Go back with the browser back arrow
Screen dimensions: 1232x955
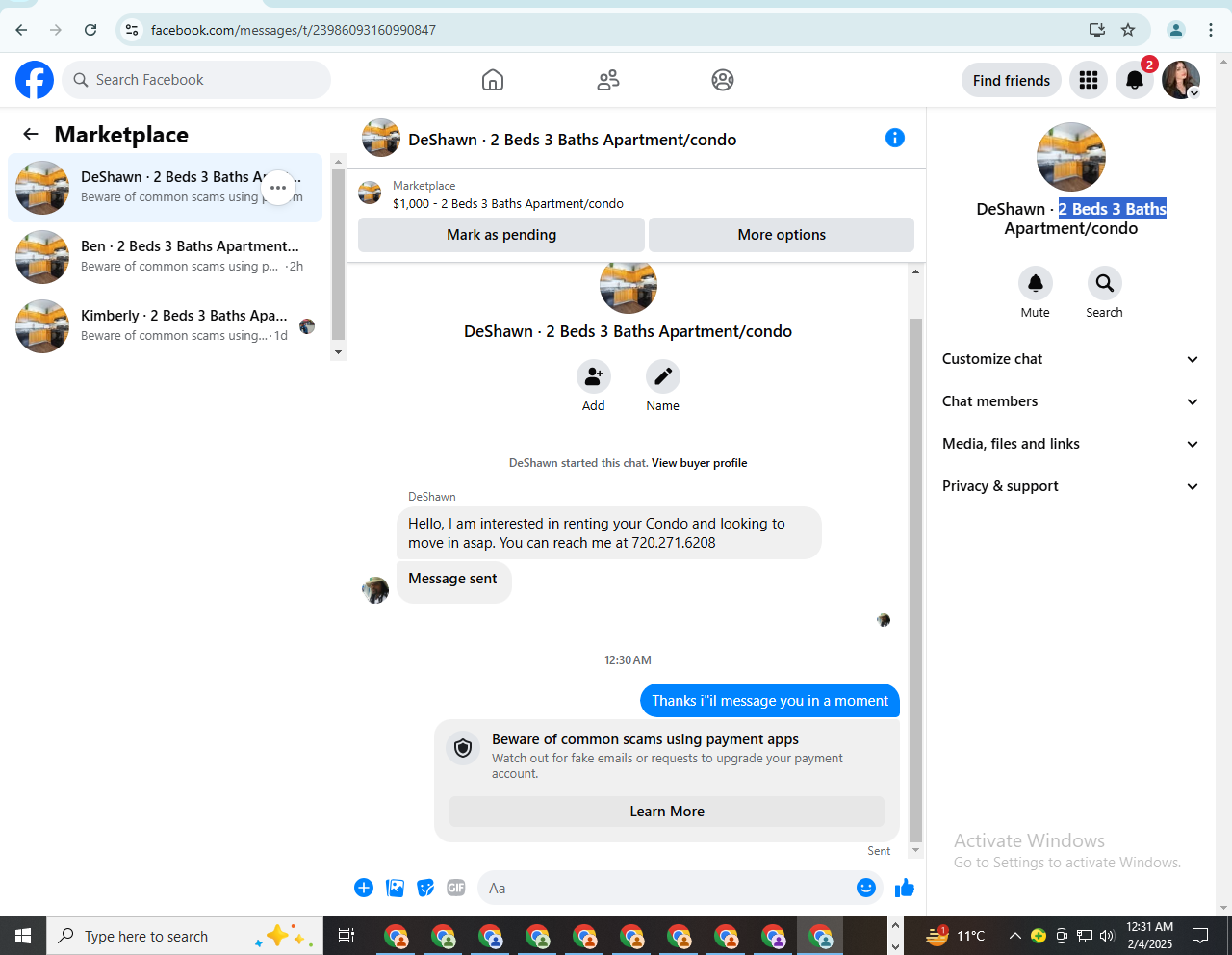point(21,30)
